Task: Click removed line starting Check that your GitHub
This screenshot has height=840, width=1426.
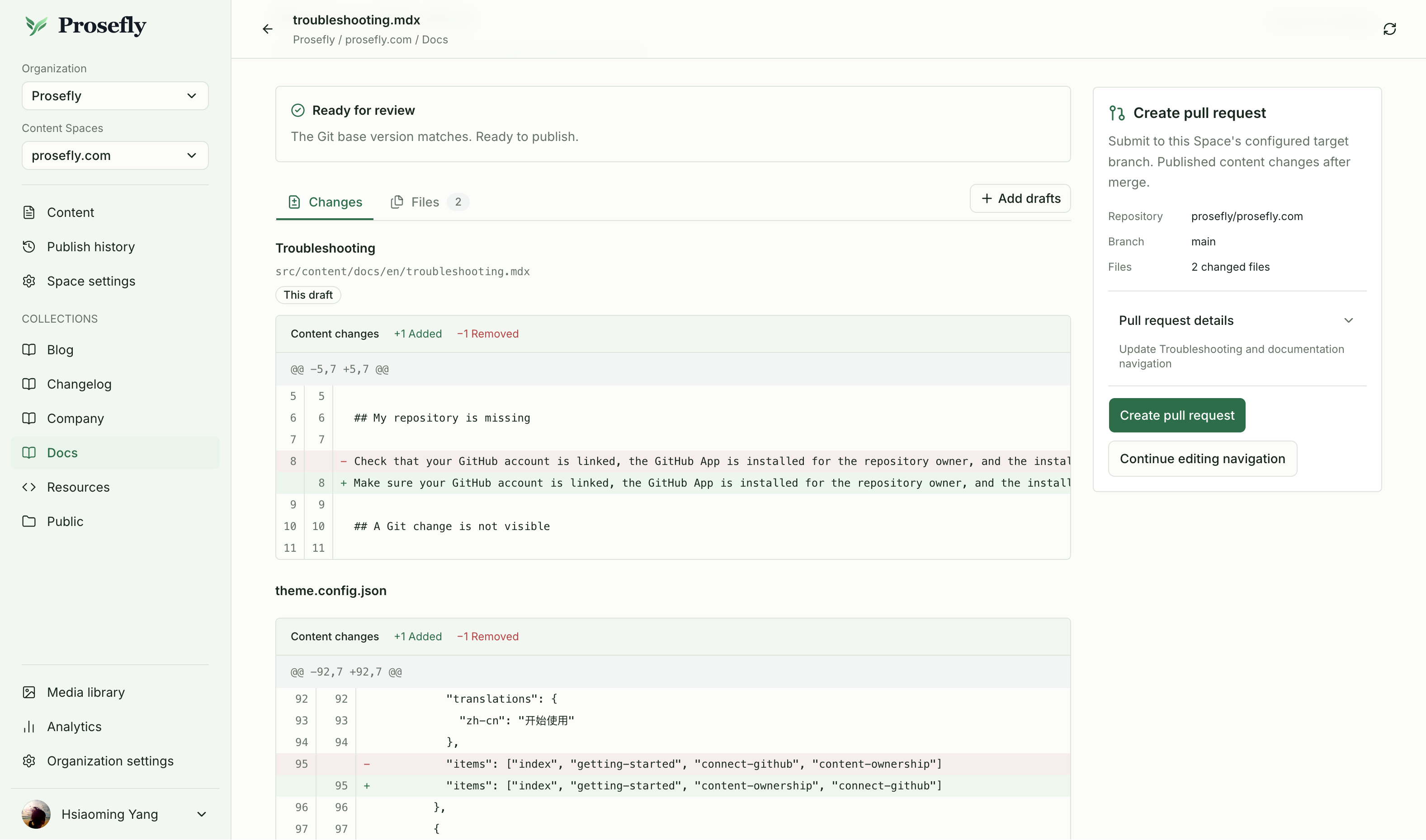Action: click(673, 461)
